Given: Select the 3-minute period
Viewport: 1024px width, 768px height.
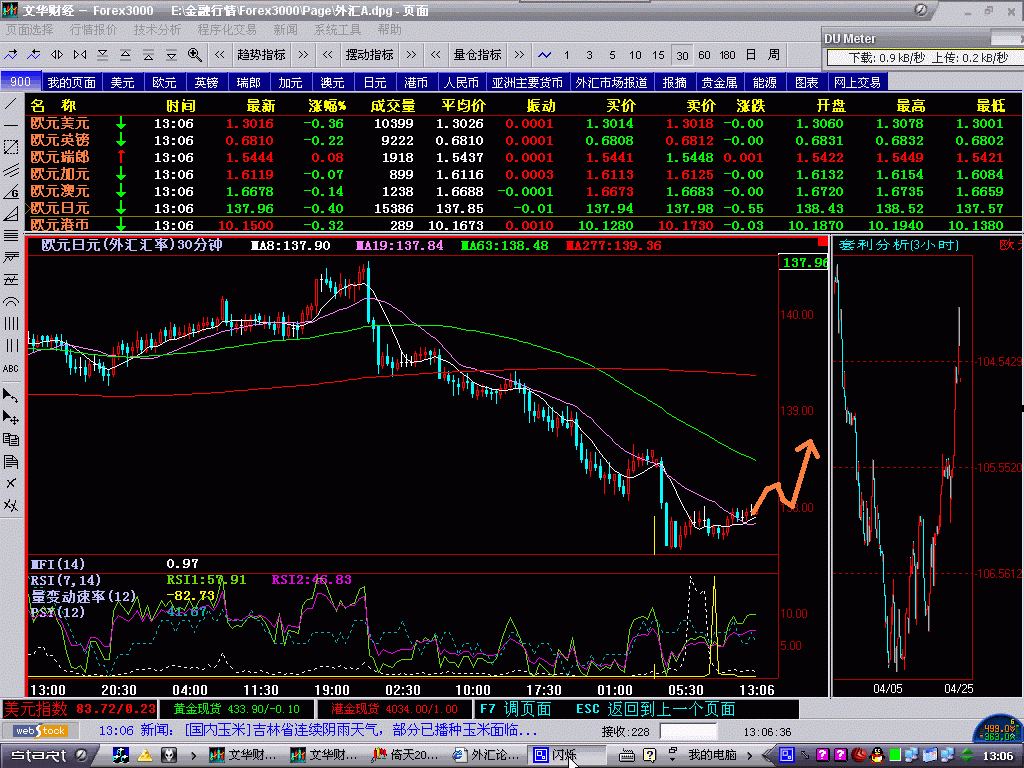Looking at the screenshot, I should pyautogui.click(x=589, y=56).
